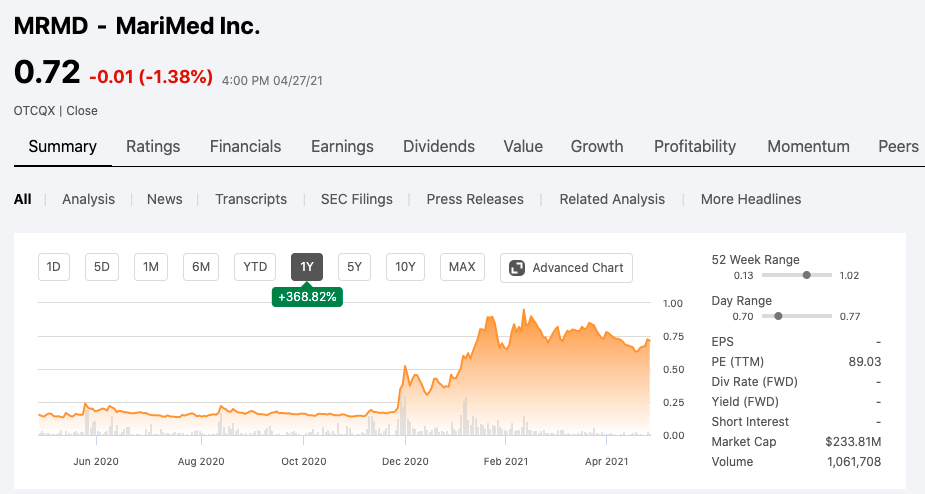925x494 pixels.
Task: Open the Advanced Chart button
Action: pos(566,267)
